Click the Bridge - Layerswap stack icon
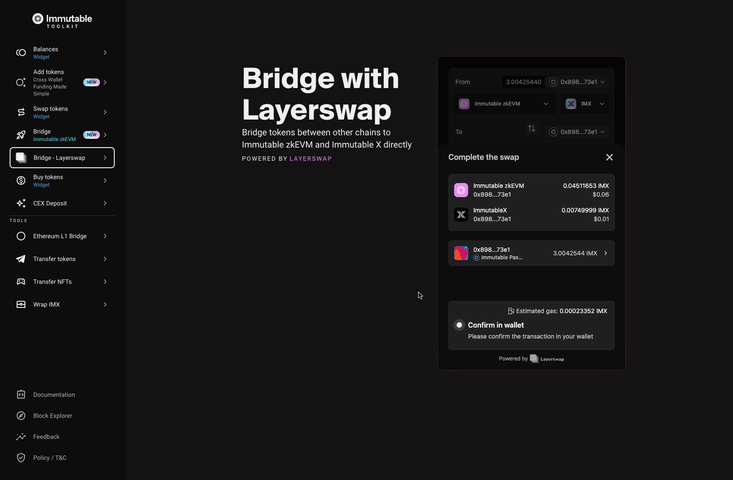The height and width of the screenshot is (480, 733). pyautogui.click(x=21, y=158)
